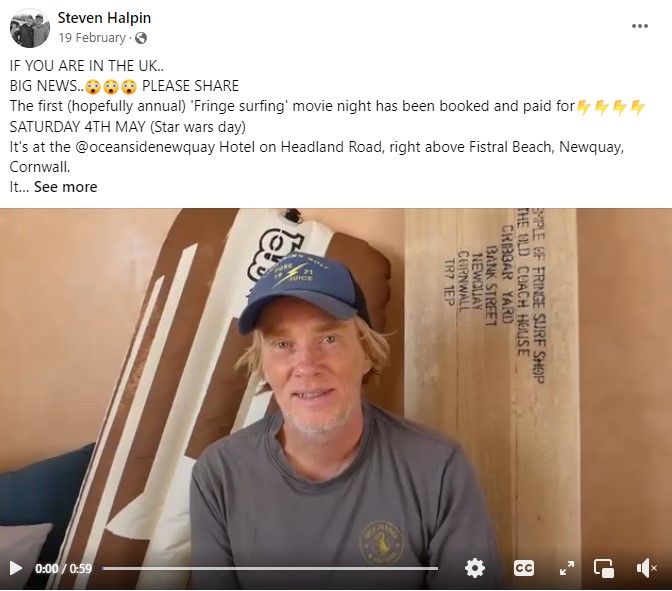Click Steven Halpin's profile picture
The height and width of the screenshot is (591, 672).
click(x=30, y=28)
